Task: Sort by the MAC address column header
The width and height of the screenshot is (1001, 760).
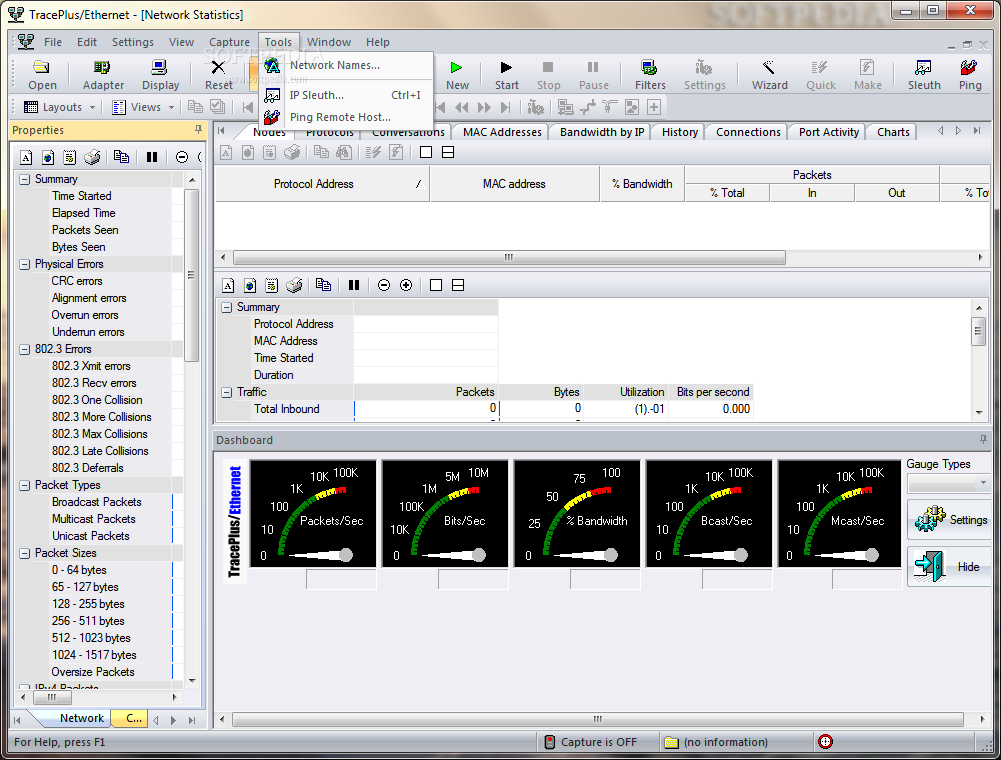Action: pos(515,184)
